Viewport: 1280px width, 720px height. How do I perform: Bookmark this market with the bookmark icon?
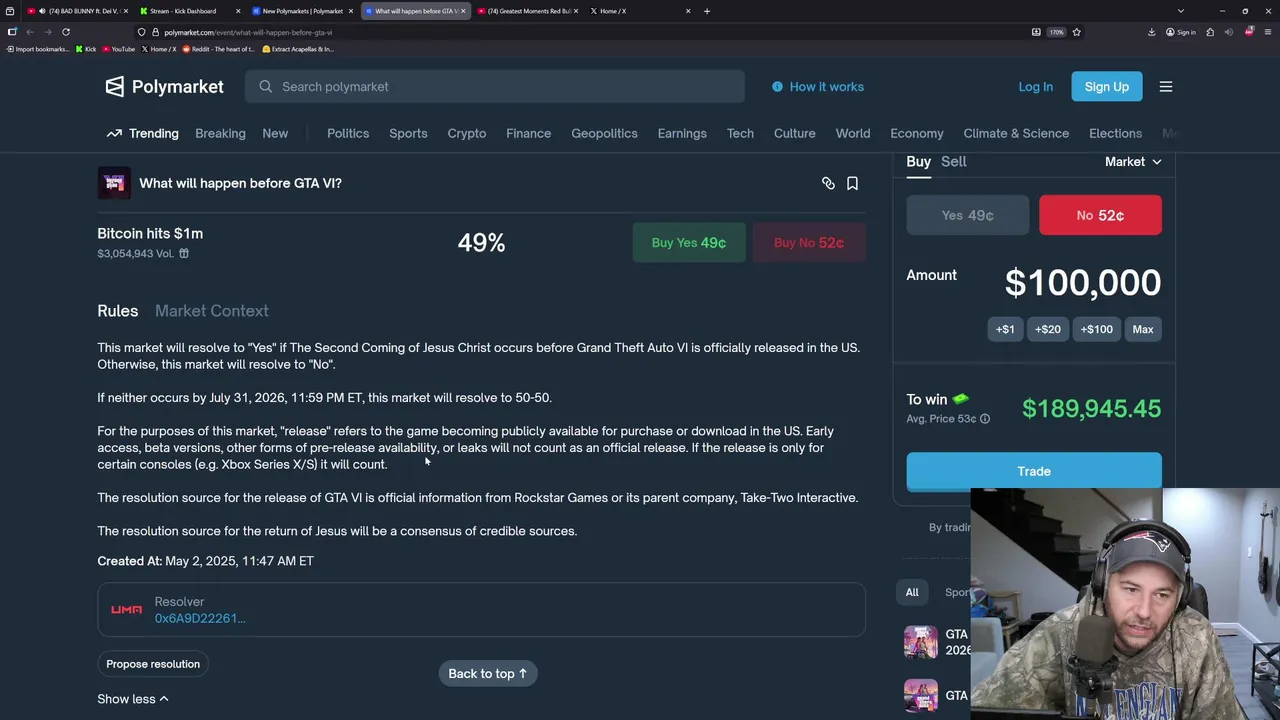852,183
